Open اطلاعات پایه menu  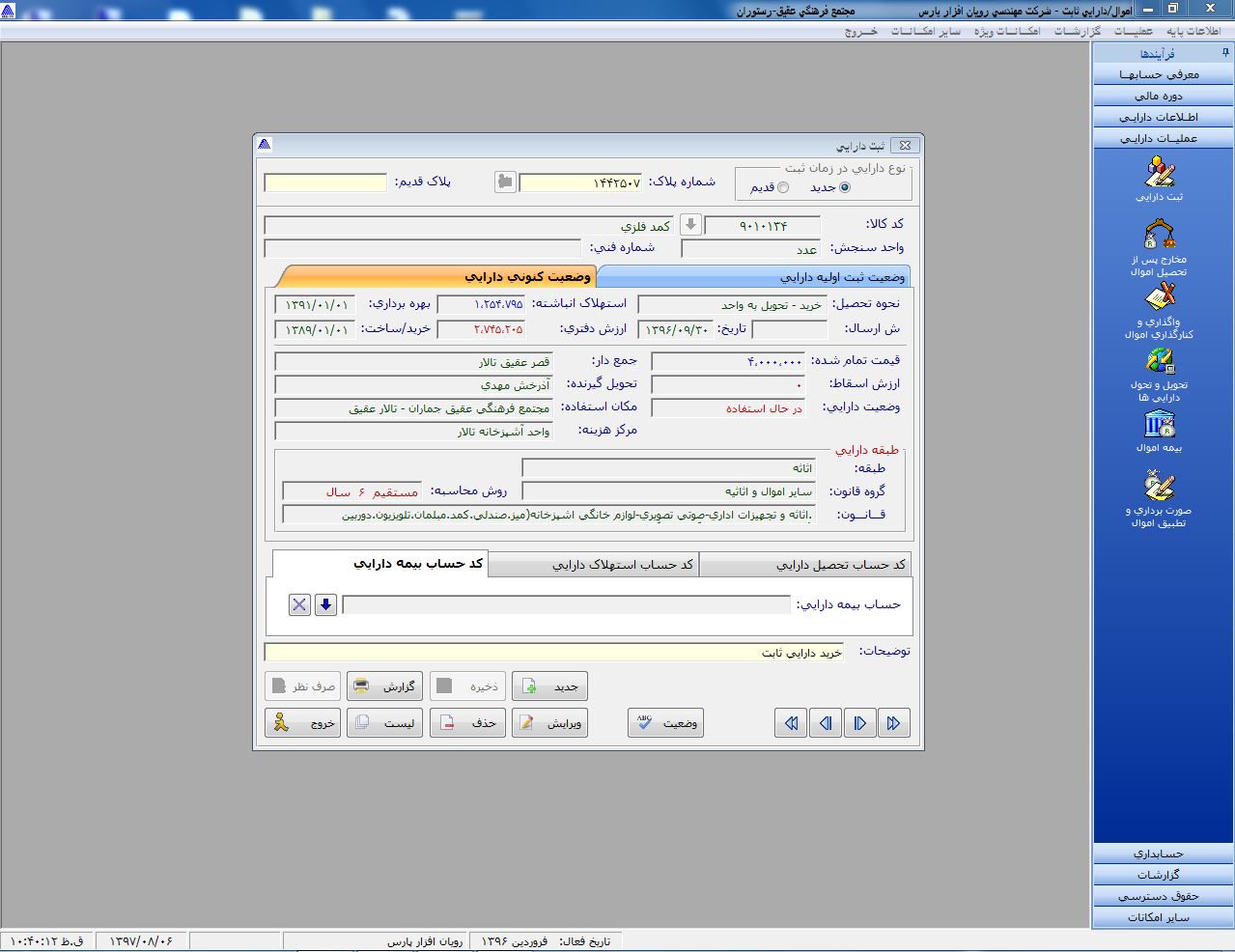1193,31
